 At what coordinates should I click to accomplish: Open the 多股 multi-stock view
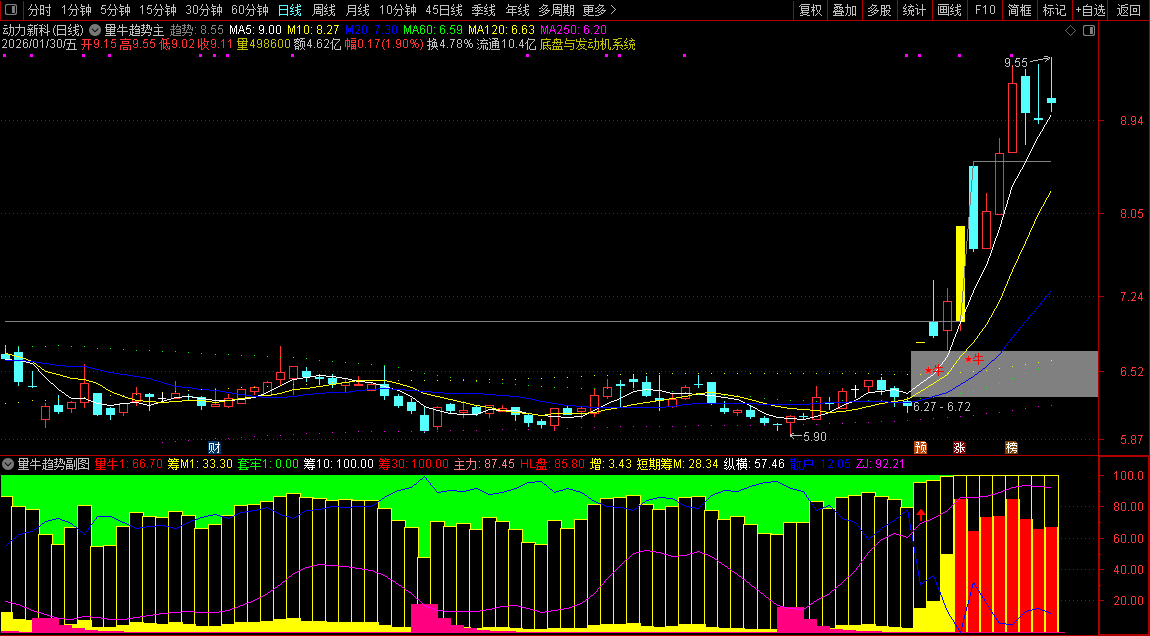879,10
